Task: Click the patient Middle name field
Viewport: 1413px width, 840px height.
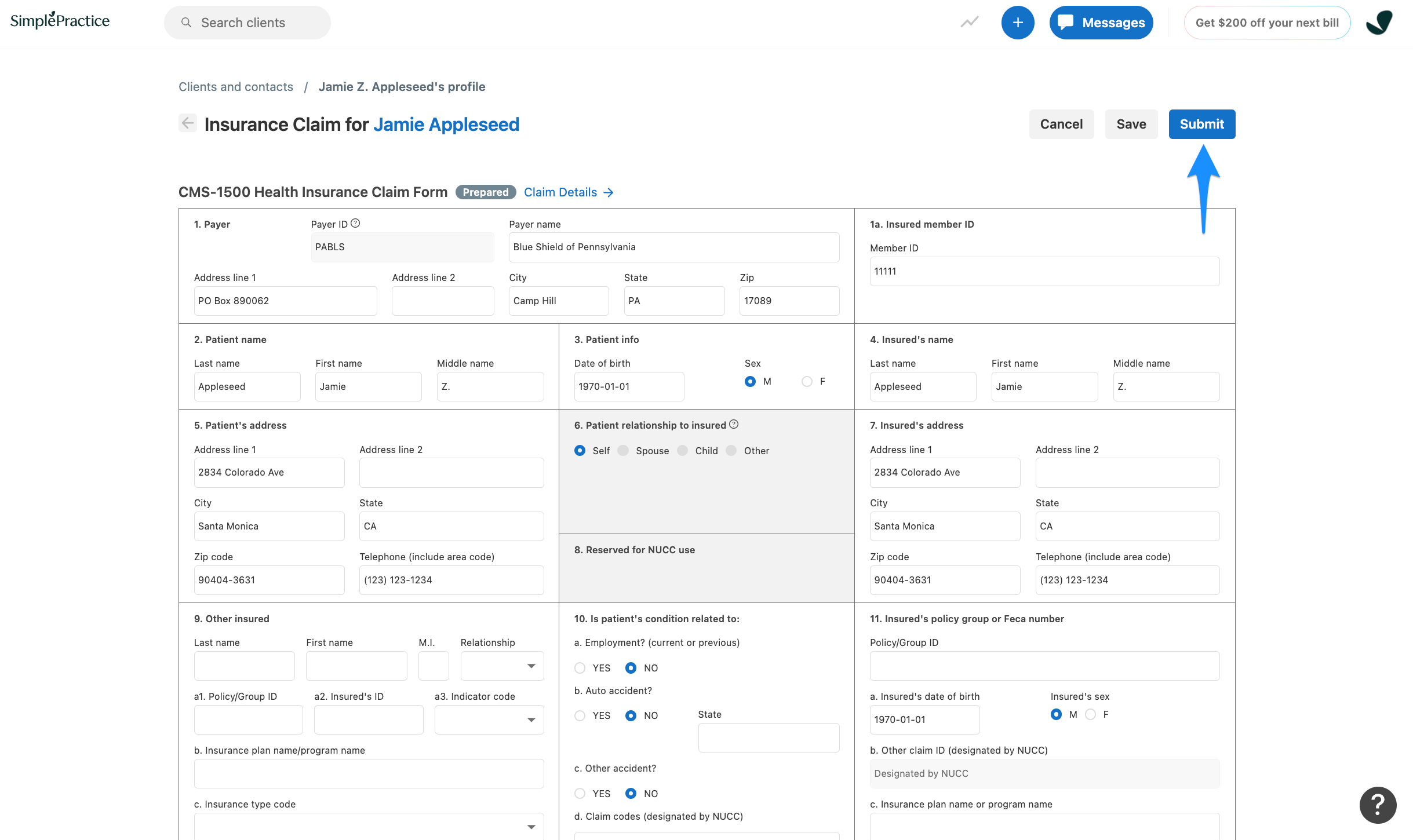Action: tap(490, 386)
